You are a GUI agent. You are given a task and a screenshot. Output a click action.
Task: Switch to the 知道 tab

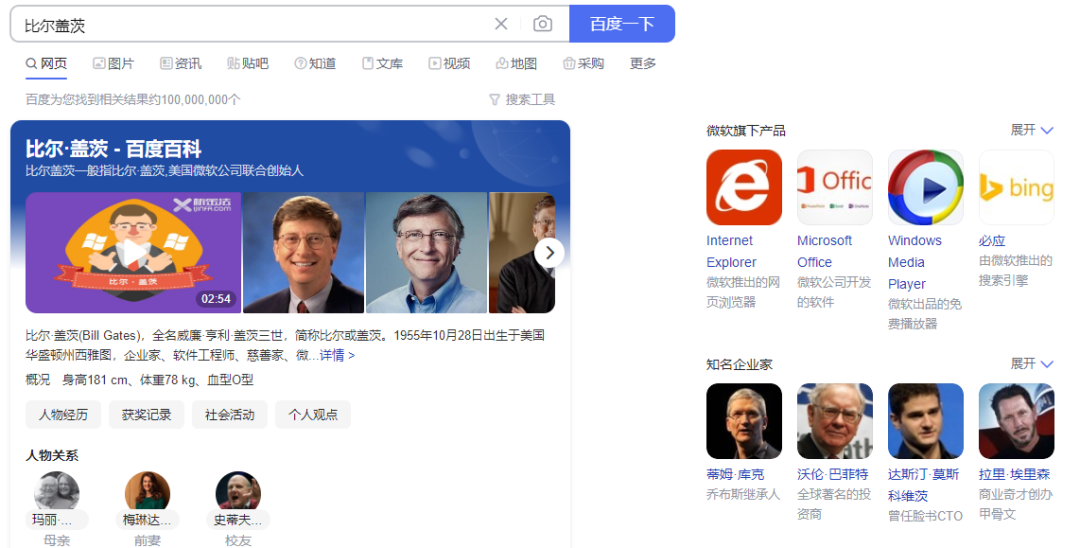coord(315,63)
